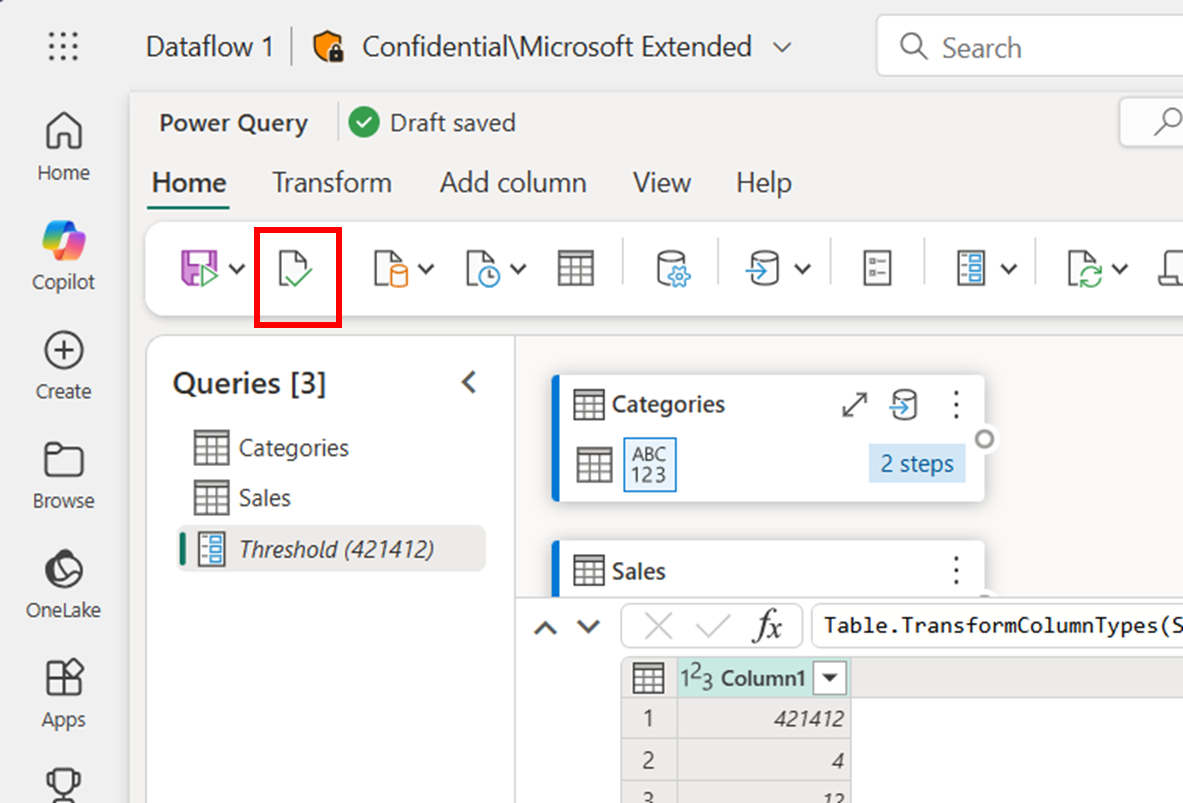Screen dimensions: 1183x803
Task: Open the Add column ribbon tab
Action: pyautogui.click(x=513, y=183)
